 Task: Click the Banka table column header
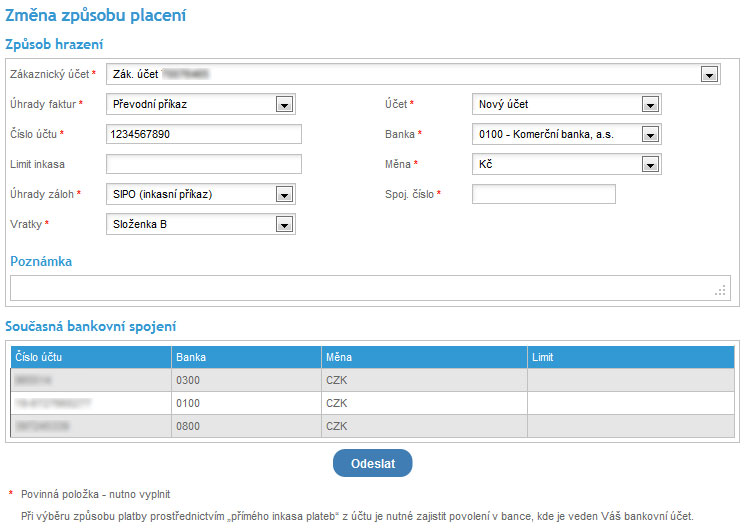pyautogui.click(x=246, y=357)
